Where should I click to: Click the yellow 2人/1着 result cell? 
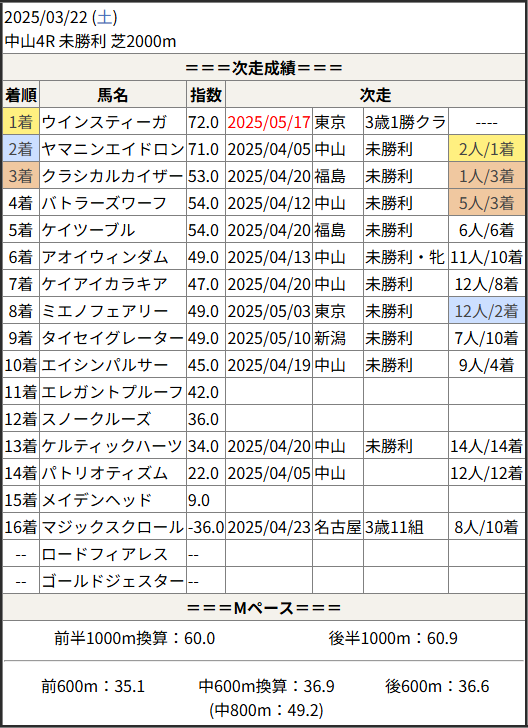pyautogui.click(x=487, y=149)
